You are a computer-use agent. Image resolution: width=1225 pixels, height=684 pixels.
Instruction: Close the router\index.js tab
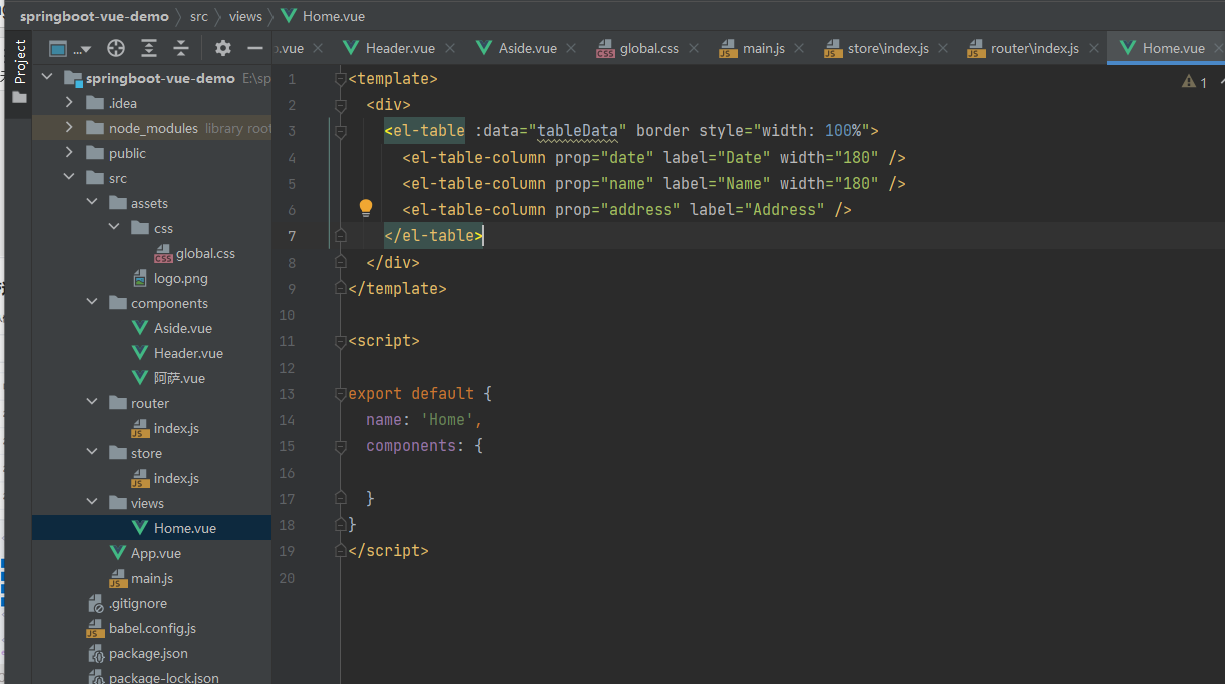pyautogui.click(x=1093, y=48)
